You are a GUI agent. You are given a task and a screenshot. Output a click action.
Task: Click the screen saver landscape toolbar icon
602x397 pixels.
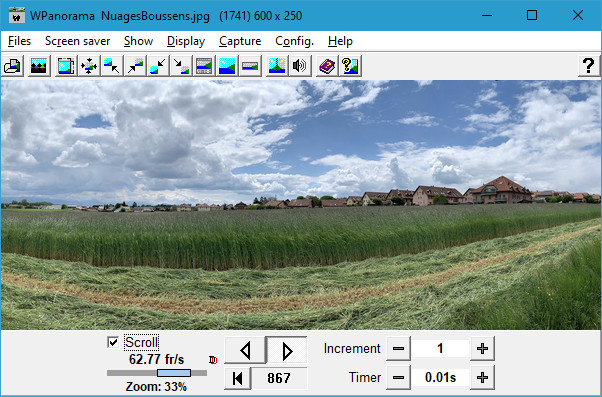pyautogui.click(x=38, y=66)
